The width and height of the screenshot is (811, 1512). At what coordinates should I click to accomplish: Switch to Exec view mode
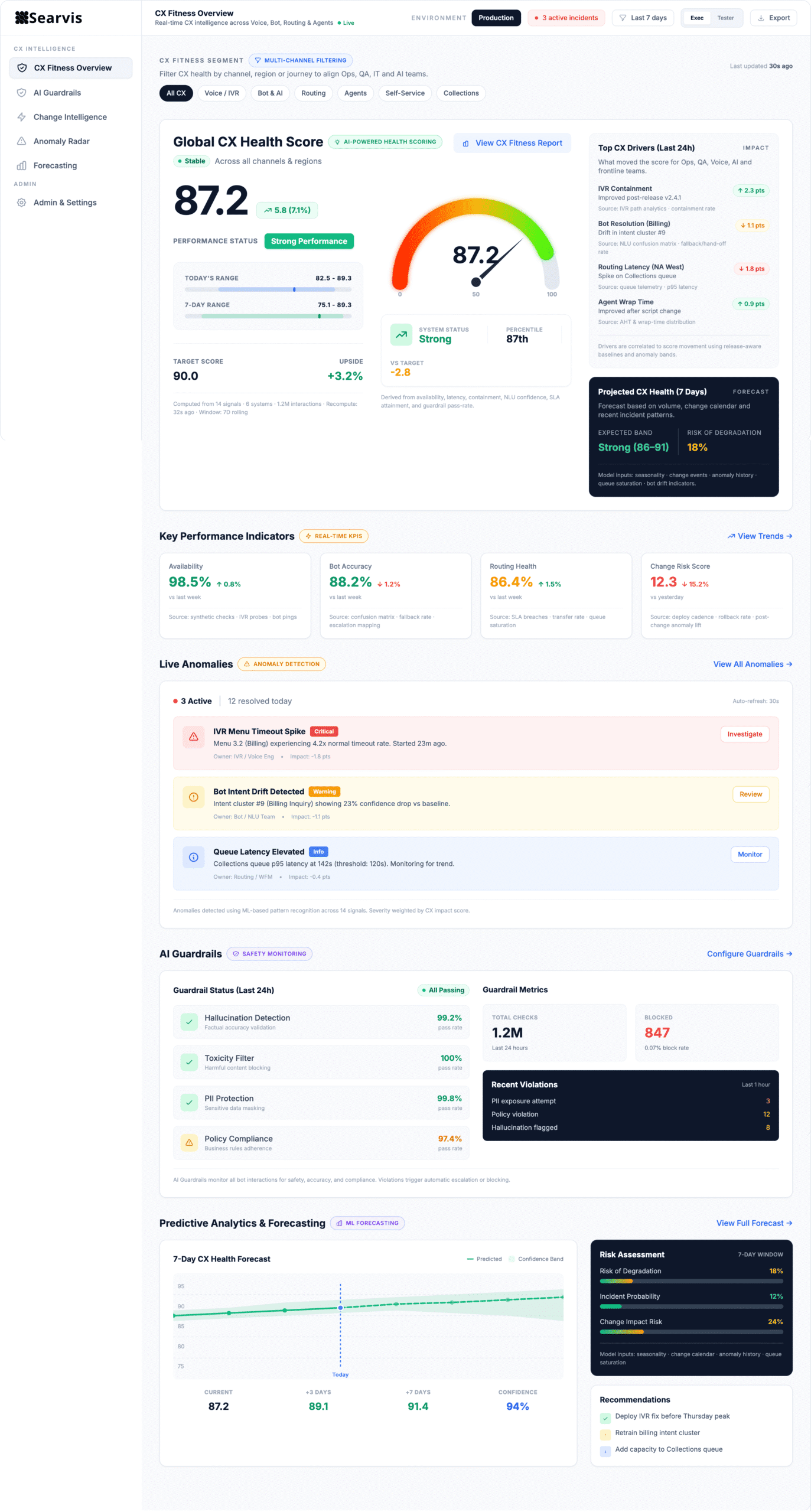(697, 18)
